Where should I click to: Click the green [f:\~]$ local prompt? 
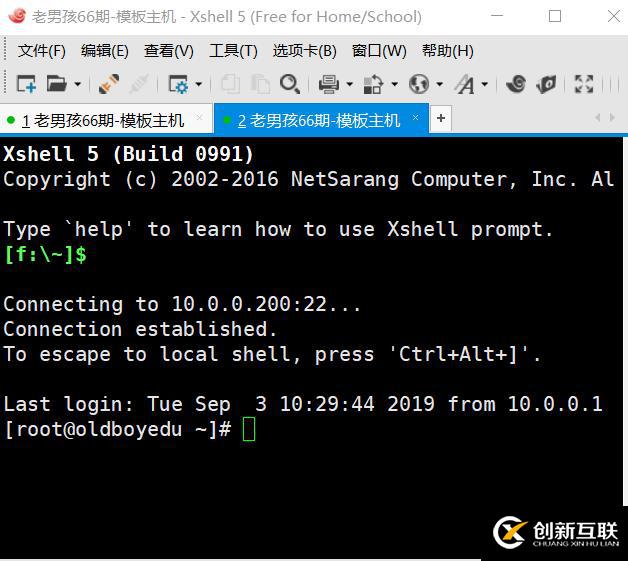coord(45,254)
